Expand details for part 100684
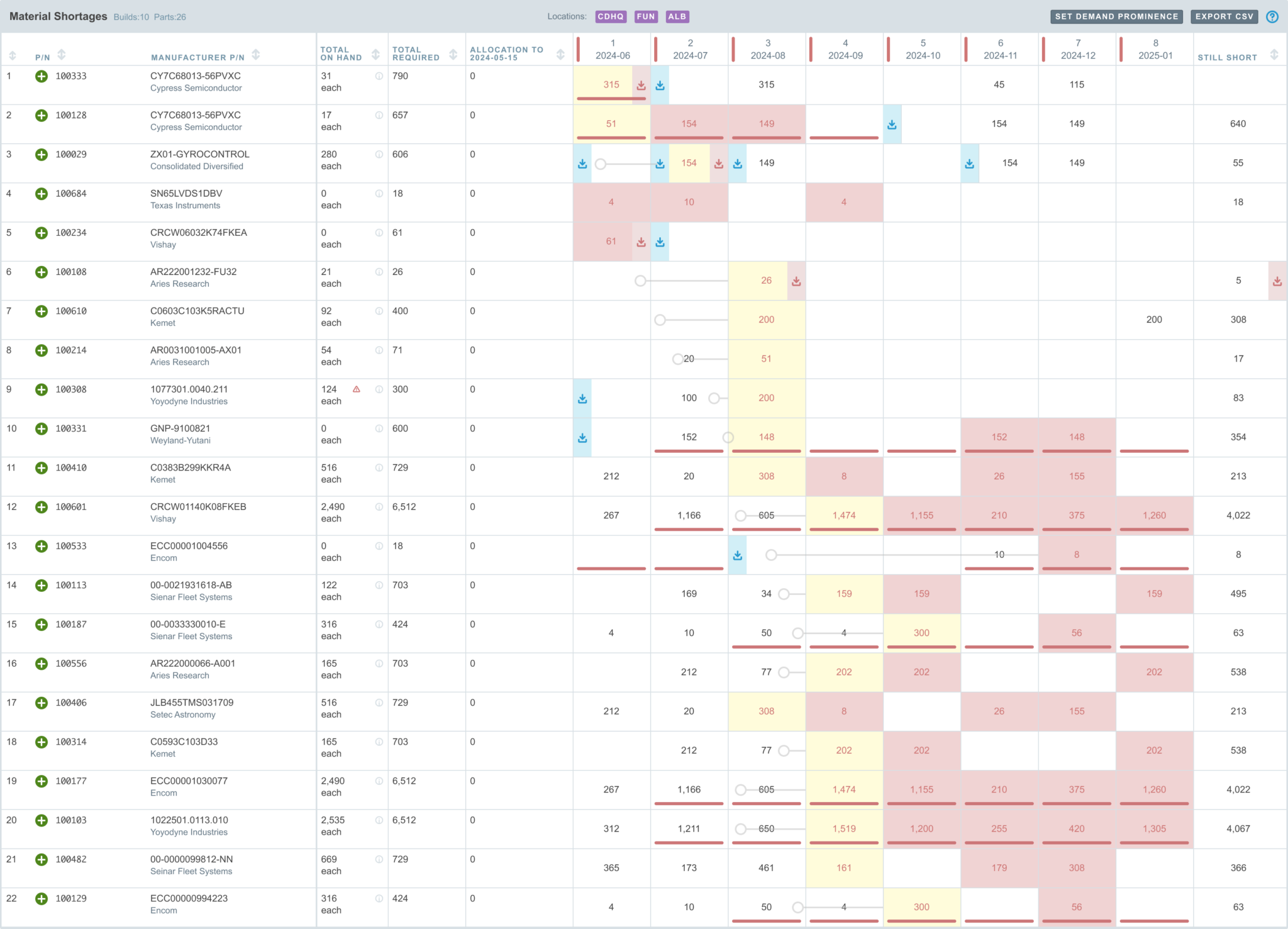The image size is (1288, 929). [42, 194]
